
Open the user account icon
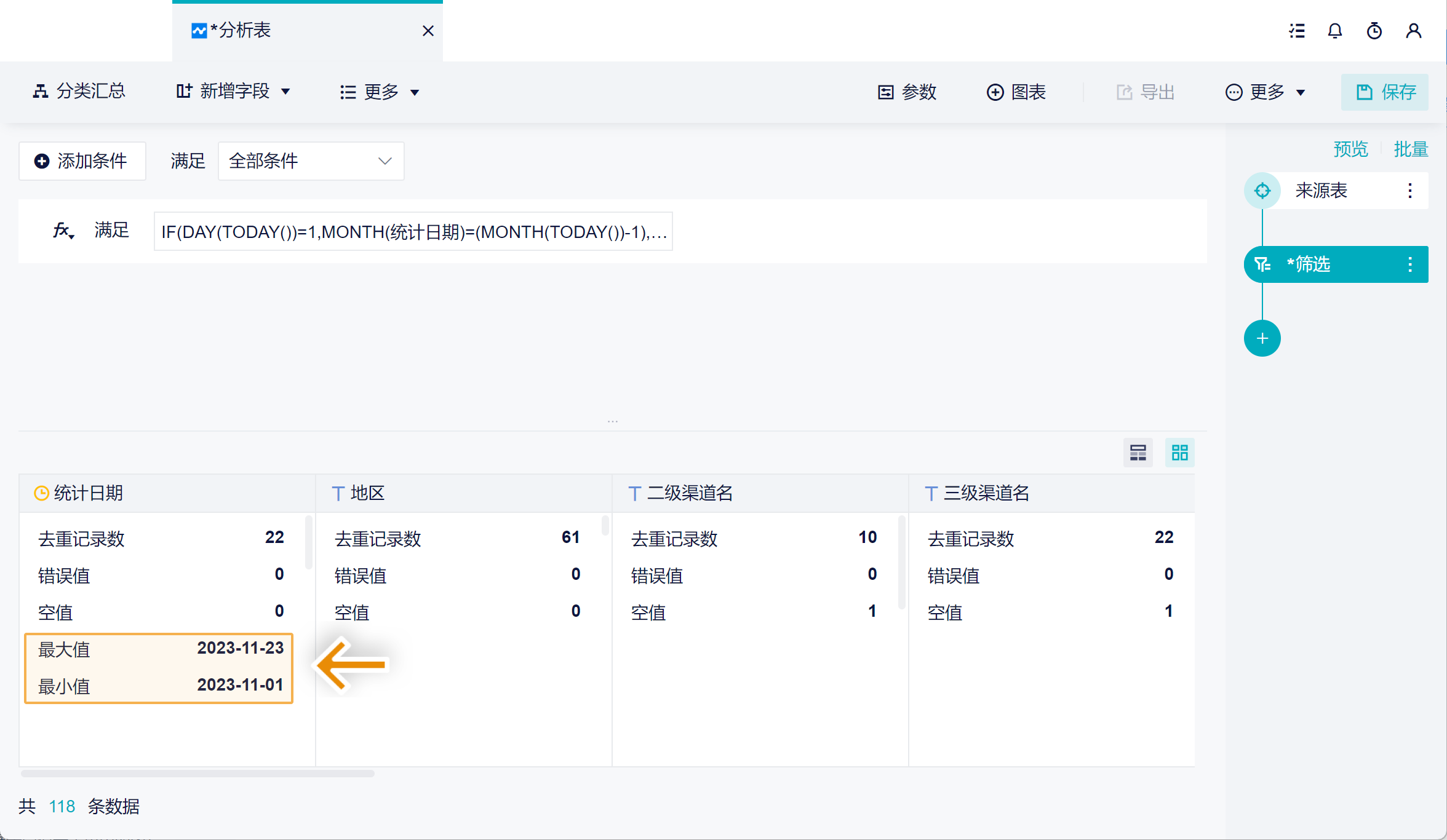point(1413,31)
